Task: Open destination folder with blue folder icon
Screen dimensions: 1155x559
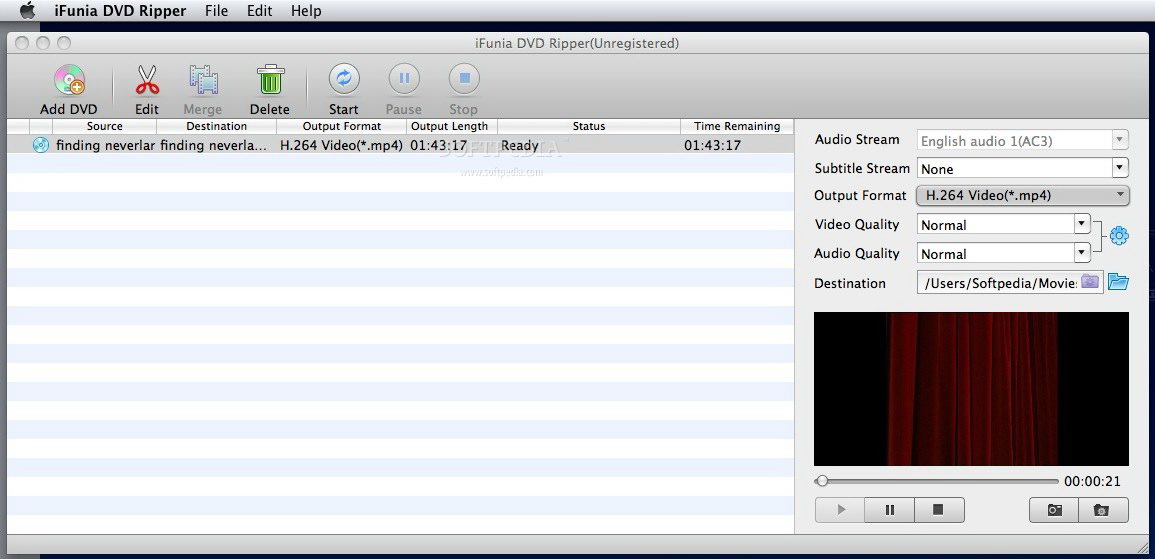Action: [1118, 281]
